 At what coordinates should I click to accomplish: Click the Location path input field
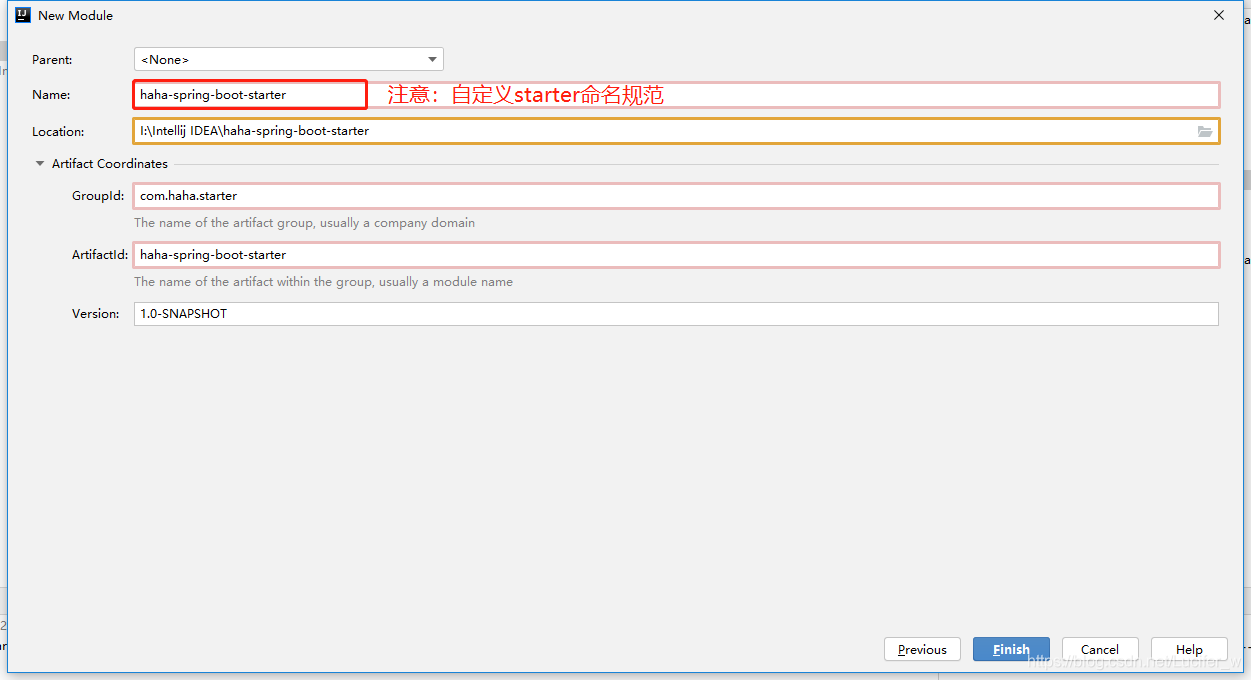tap(676, 131)
